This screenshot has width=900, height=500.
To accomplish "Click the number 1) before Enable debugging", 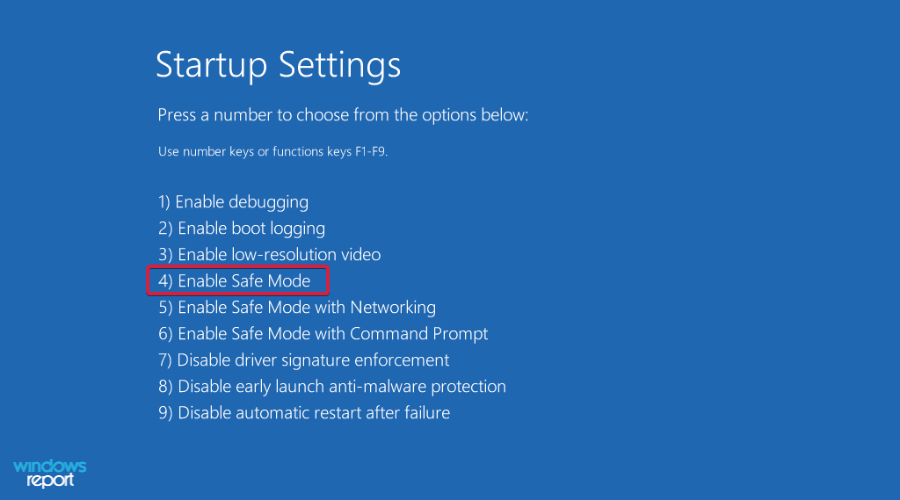I will (165, 202).
